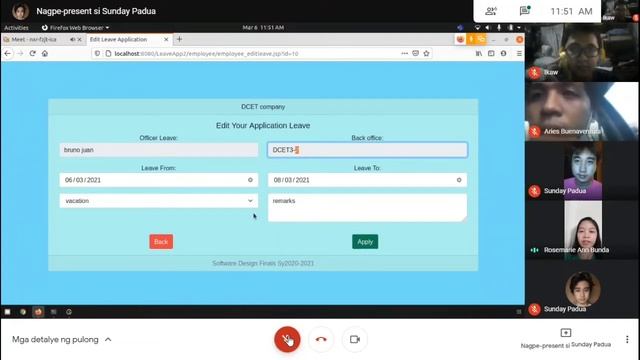Click the red Back button
640x360 pixels.
pyautogui.click(x=161, y=242)
